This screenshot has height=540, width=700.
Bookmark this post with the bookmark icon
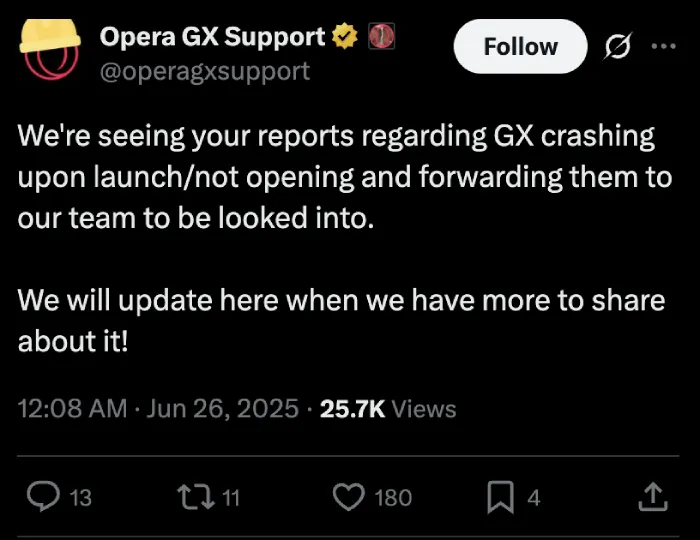click(500, 497)
